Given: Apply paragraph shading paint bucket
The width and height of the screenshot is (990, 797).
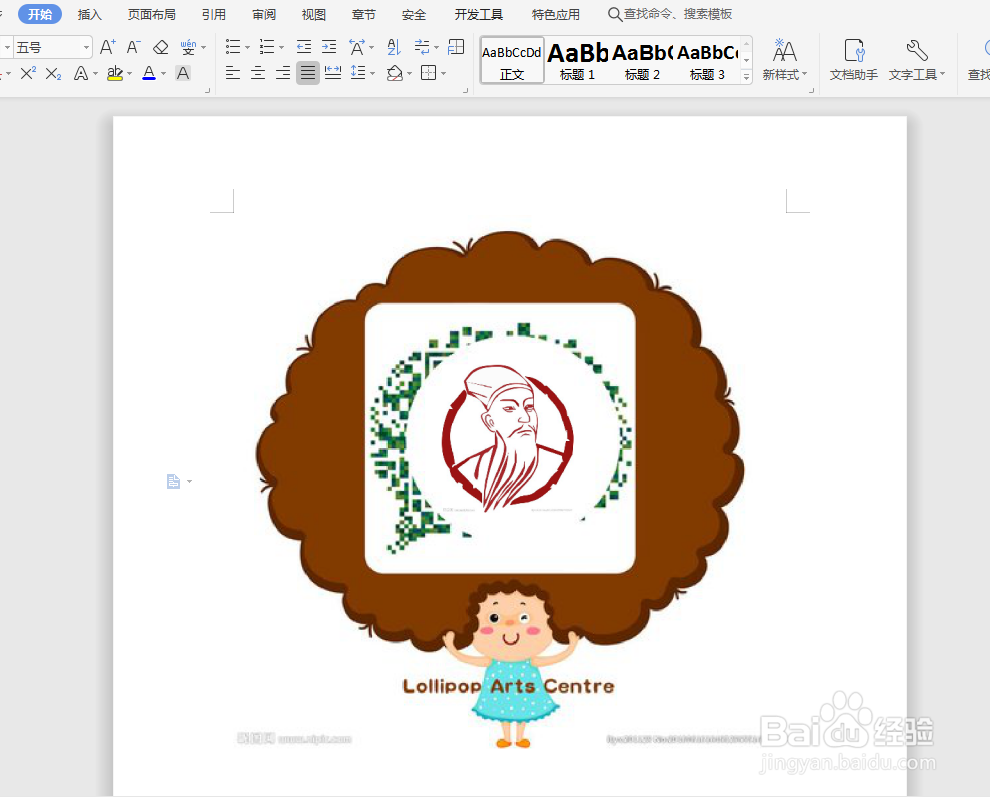Looking at the screenshot, I should click(x=395, y=73).
